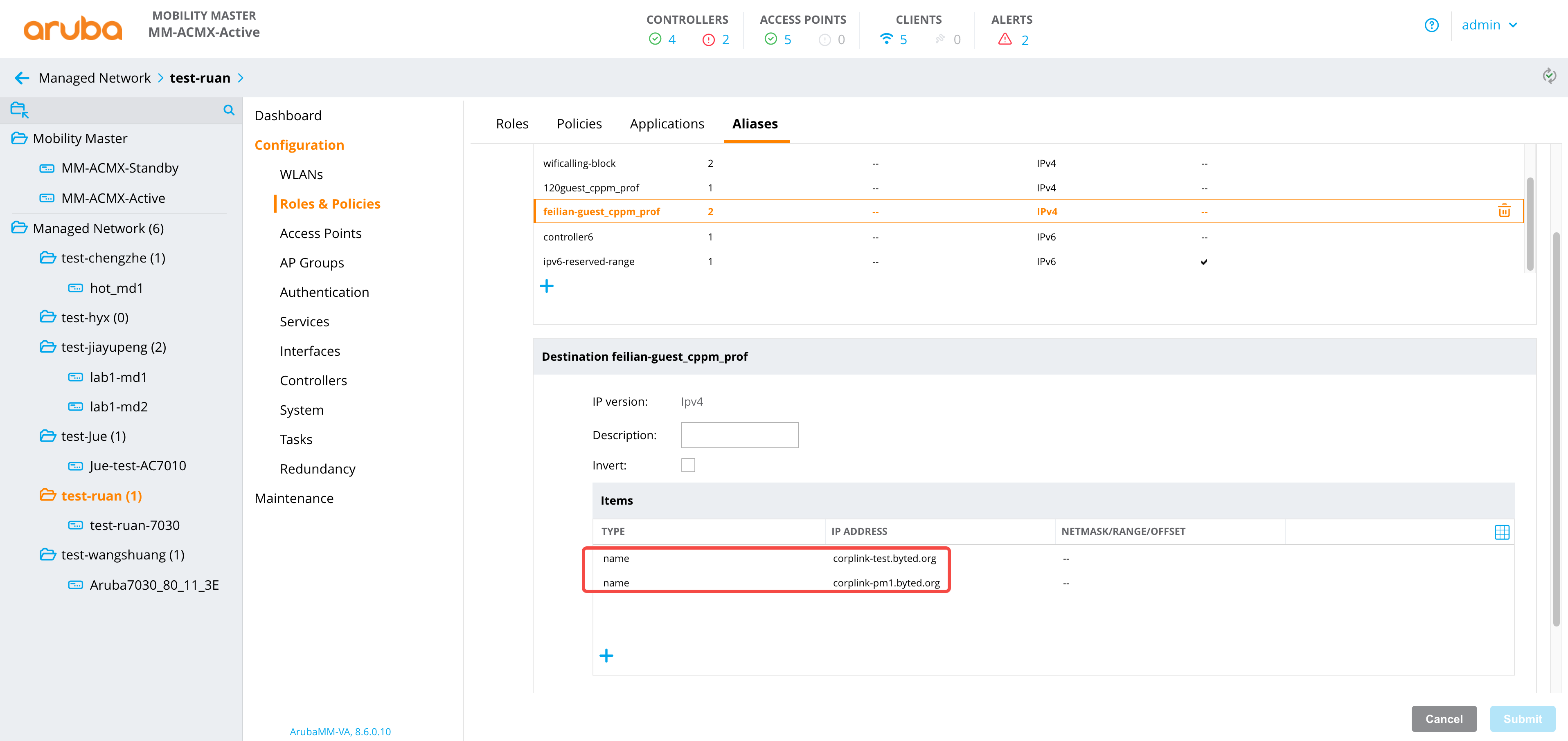Click the lab1-md2 controller icon
This screenshot has height=741, width=1568.
[x=75, y=406]
